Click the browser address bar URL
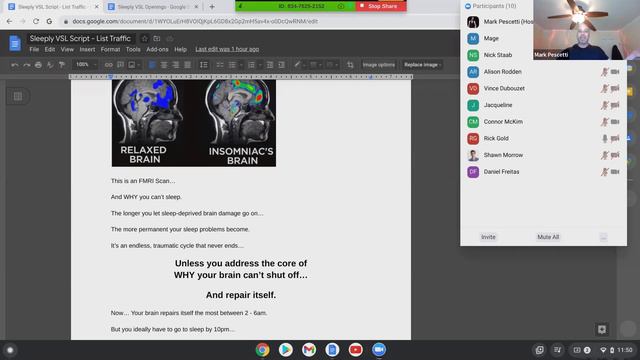 point(195,21)
